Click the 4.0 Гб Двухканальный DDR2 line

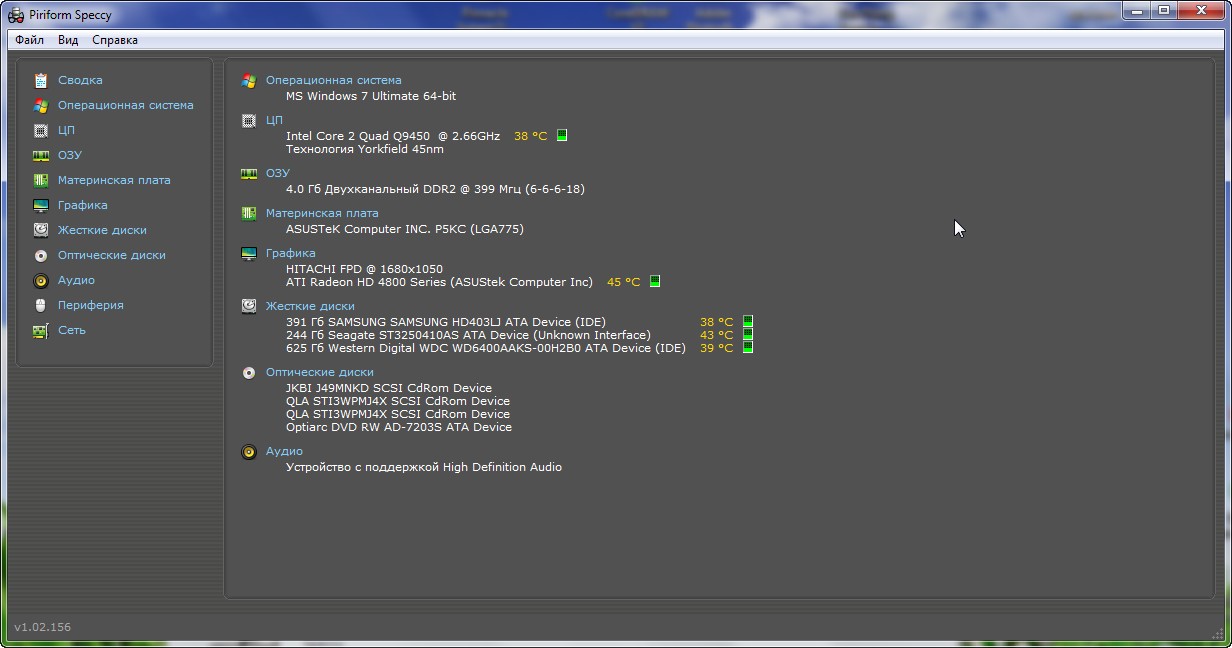[435, 189]
